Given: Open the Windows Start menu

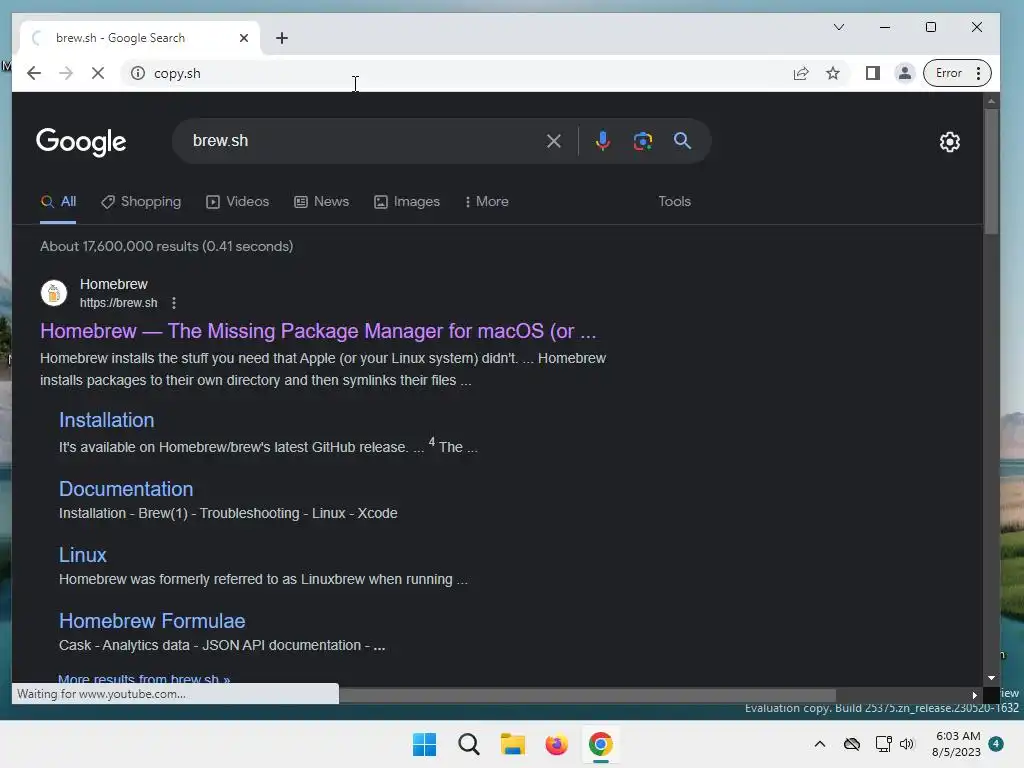Looking at the screenshot, I should (x=424, y=744).
